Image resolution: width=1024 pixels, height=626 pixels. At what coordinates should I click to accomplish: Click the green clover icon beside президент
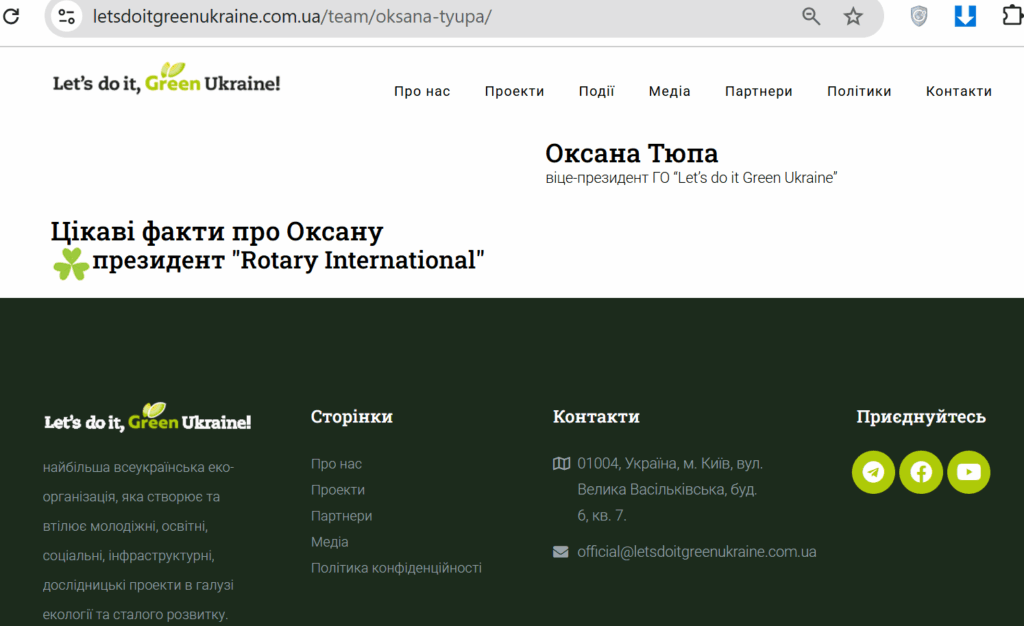tap(71, 263)
